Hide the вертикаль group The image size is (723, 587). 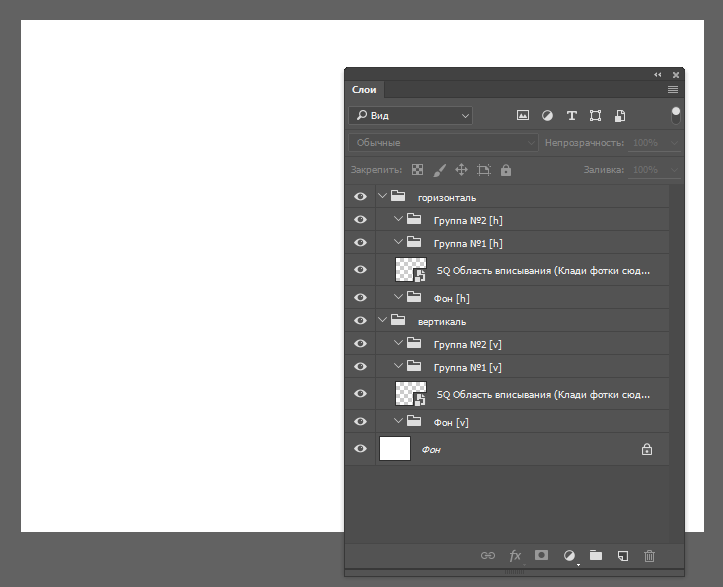(360, 320)
